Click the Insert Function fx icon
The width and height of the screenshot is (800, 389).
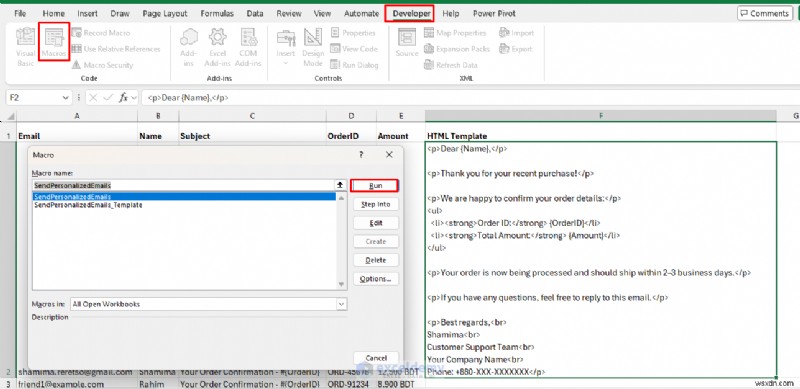pyautogui.click(x=123, y=98)
